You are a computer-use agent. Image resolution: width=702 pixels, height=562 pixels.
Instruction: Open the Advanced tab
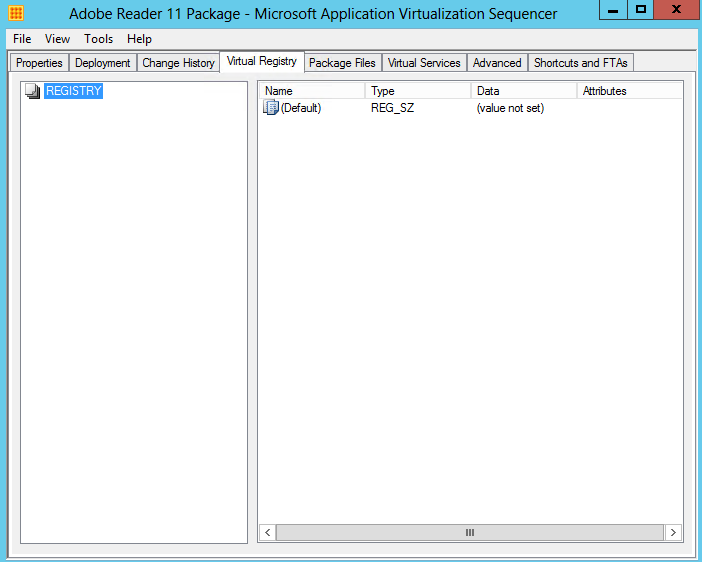[497, 63]
